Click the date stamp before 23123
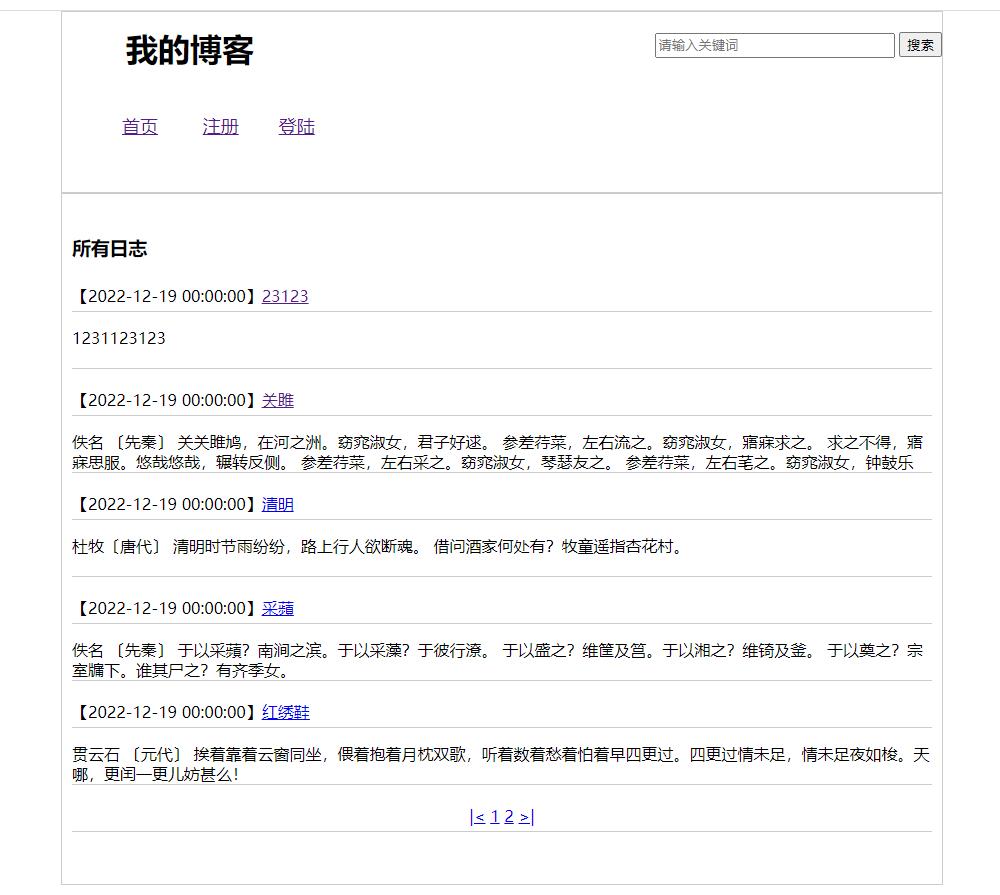The image size is (1000, 895). [167, 296]
